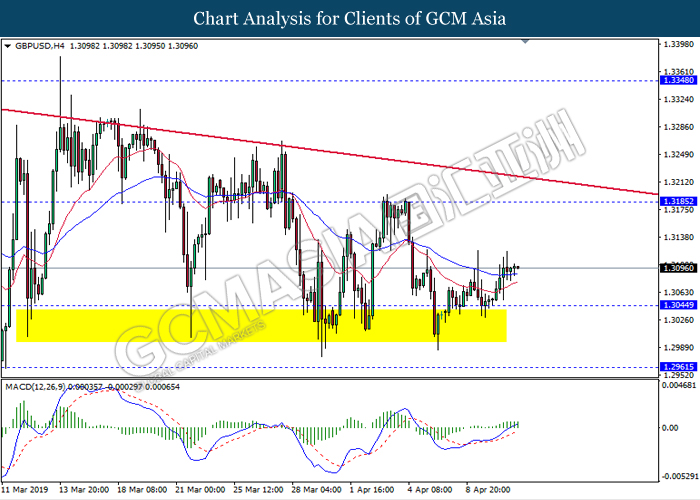Select the 1.30449 price level label
Image resolution: width=700 pixels, height=500 pixels.
tap(678, 305)
